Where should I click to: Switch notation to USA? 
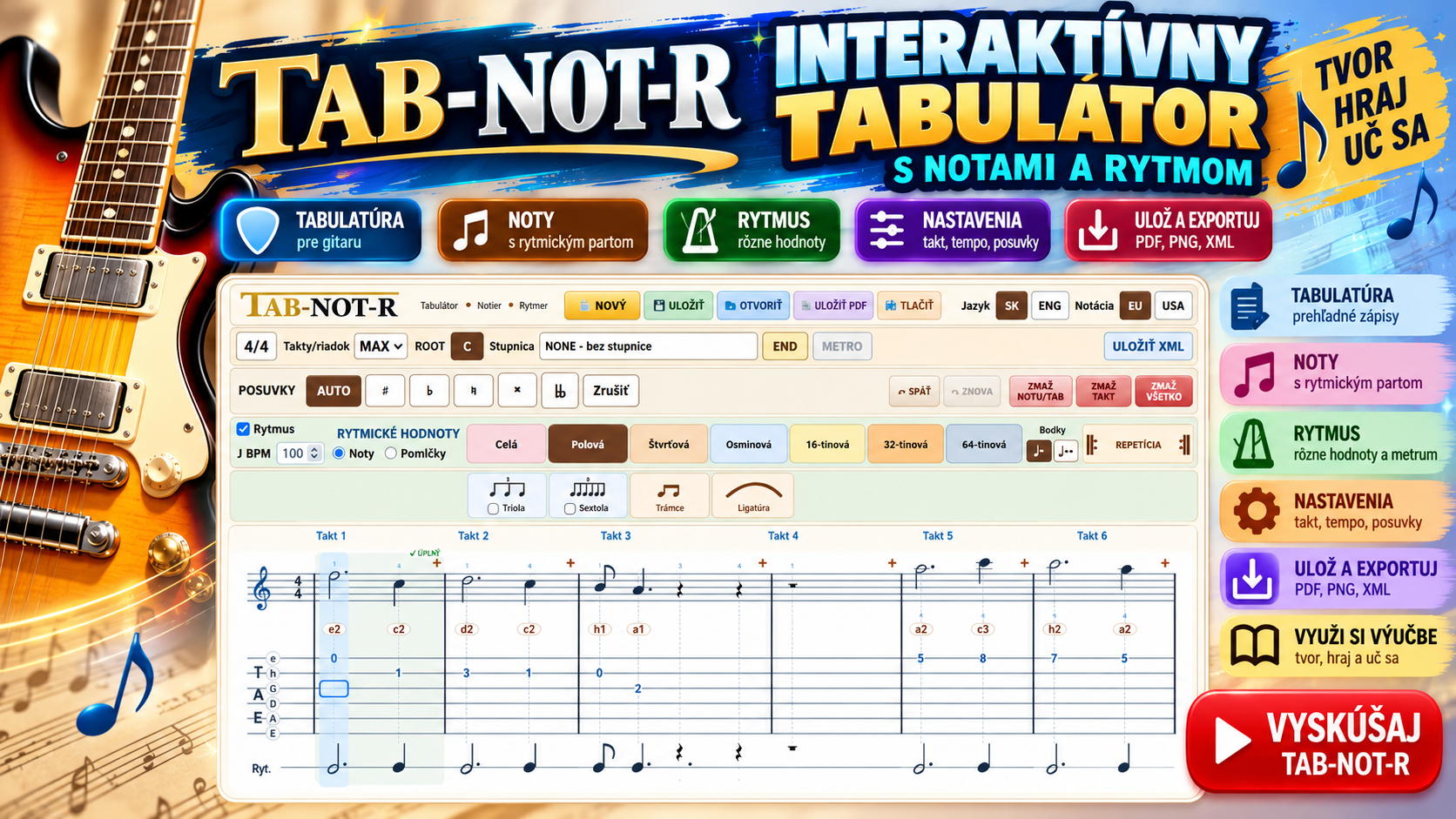coord(1173,305)
